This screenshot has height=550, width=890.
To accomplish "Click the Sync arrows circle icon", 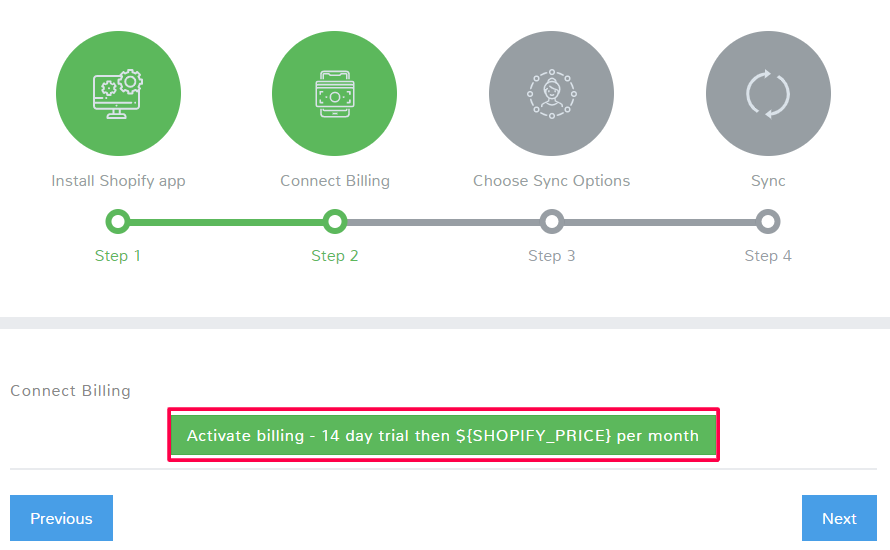I will [768, 94].
